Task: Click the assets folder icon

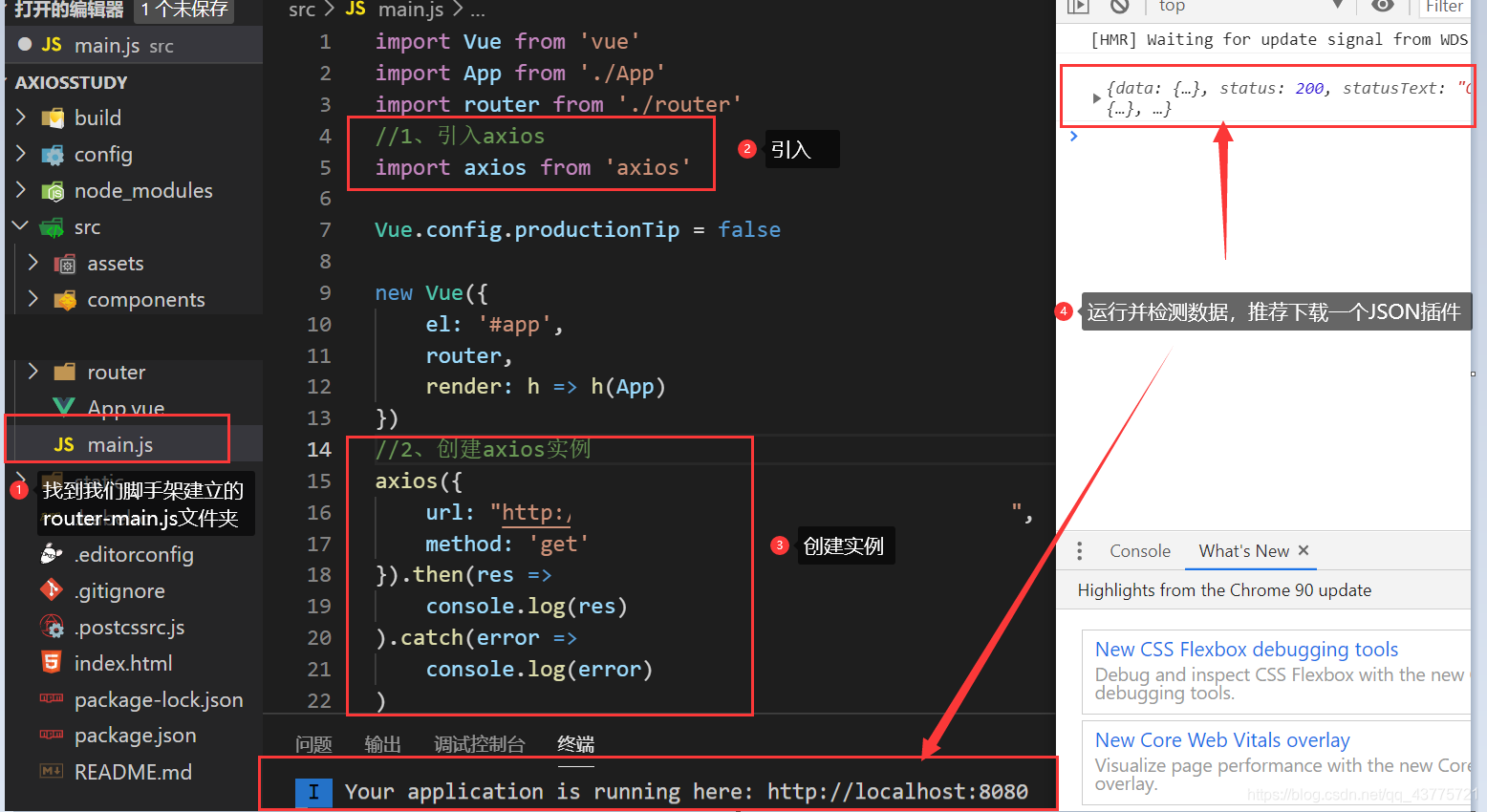Action: [65, 264]
